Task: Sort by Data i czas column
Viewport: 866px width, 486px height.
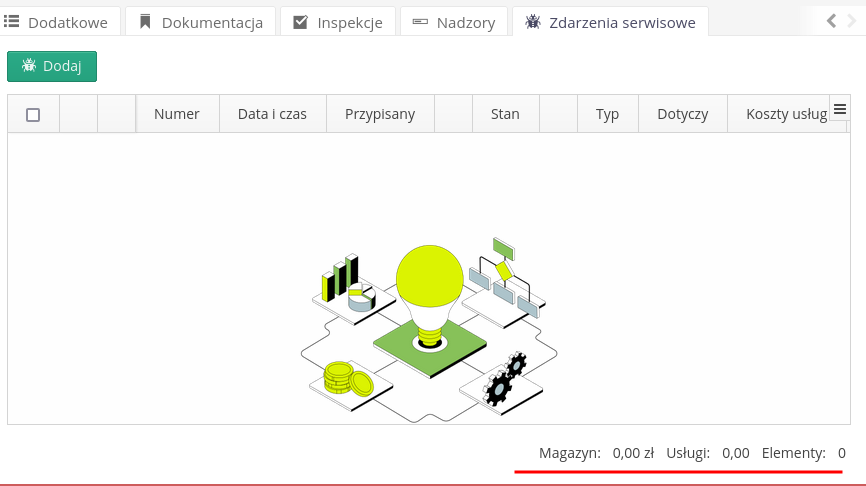Action: pyautogui.click(x=272, y=114)
